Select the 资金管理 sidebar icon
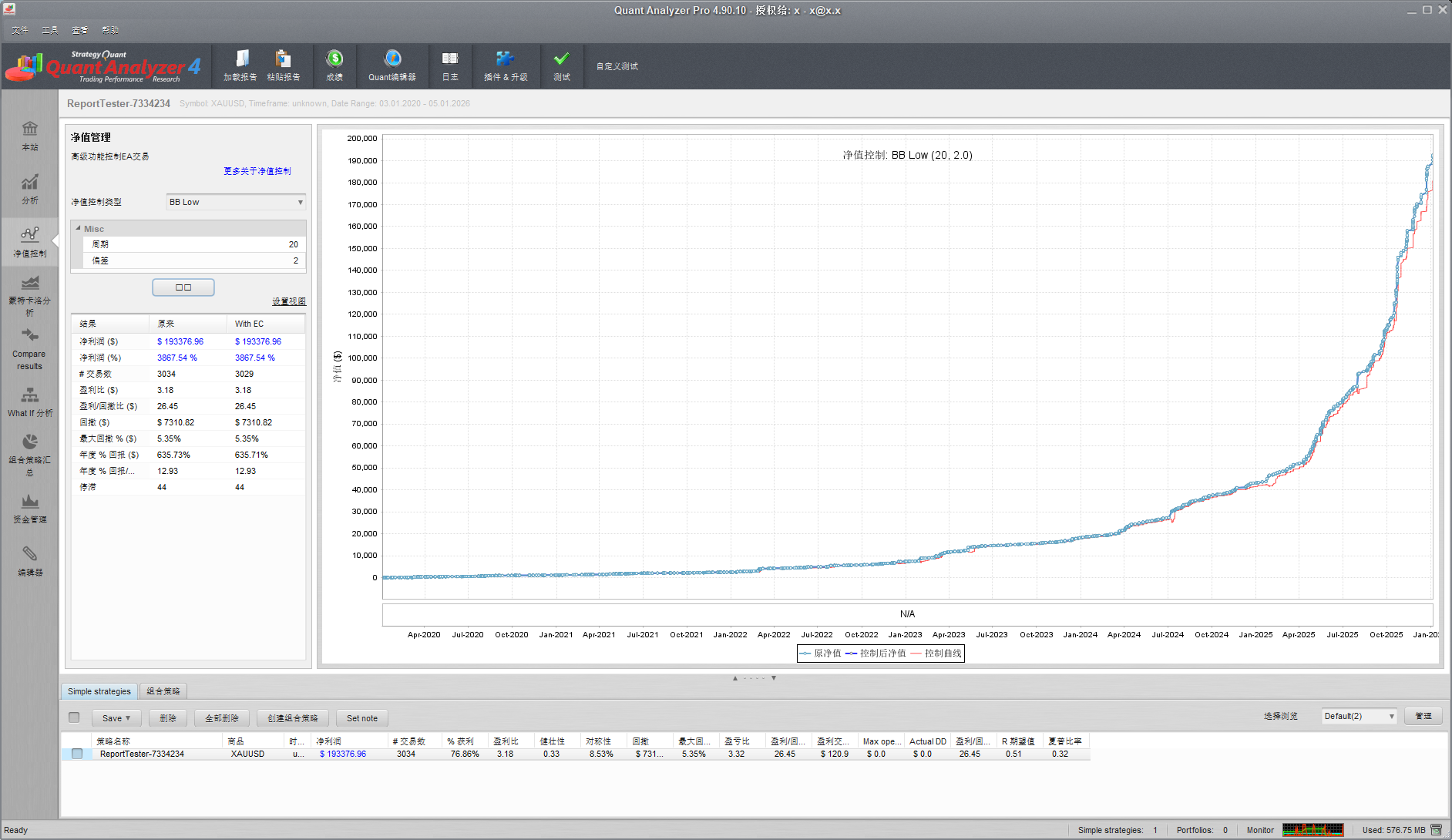Image resolution: width=1452 pixels, height=840 pixels. [30, 502]
